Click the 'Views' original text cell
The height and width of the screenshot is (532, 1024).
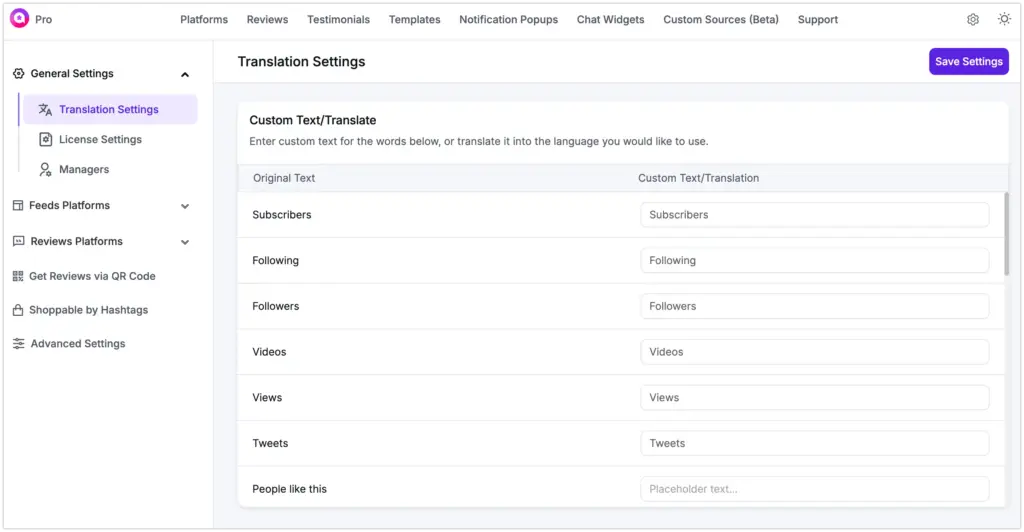(267, 398)
